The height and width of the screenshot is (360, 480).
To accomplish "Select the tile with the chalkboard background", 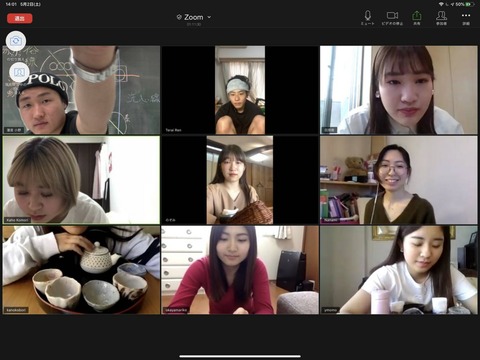I will tap(81, 90).
